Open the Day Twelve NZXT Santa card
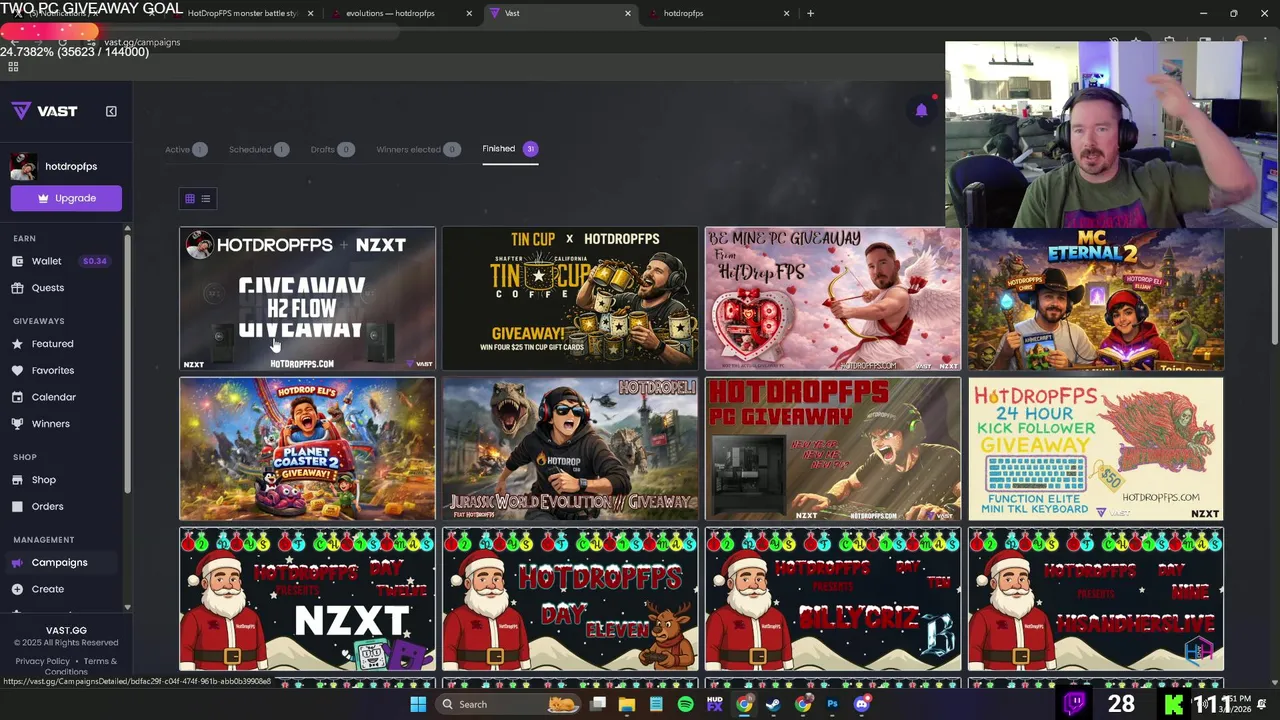Image resolution: width=1280 pixels, height=720 pixels. click(x=307, y=599)
